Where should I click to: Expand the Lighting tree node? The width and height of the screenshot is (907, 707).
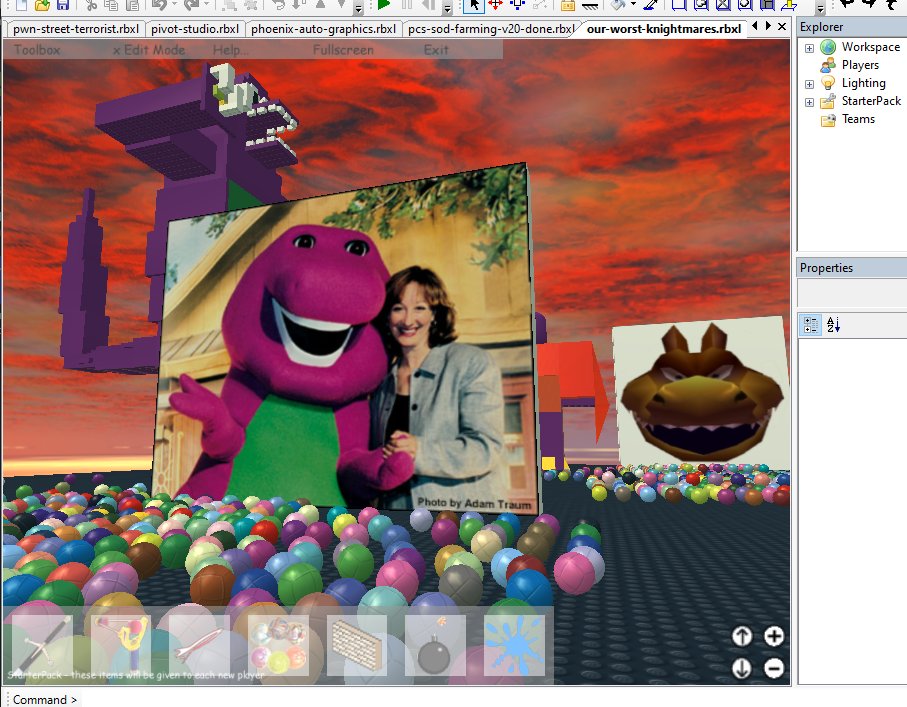(x=809, y=84)
